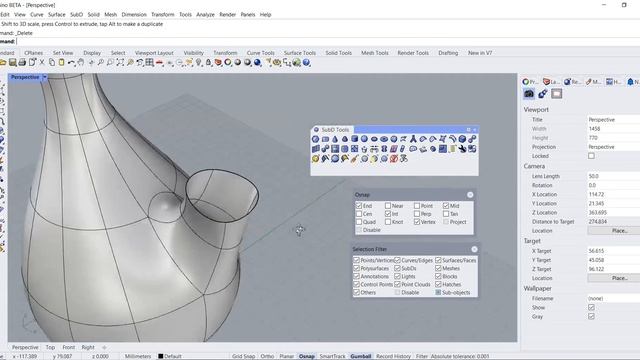This screenshot has width=640, height=360.
Task: Add new viewport tab with plus icon
Action: (x=104, y=347)
